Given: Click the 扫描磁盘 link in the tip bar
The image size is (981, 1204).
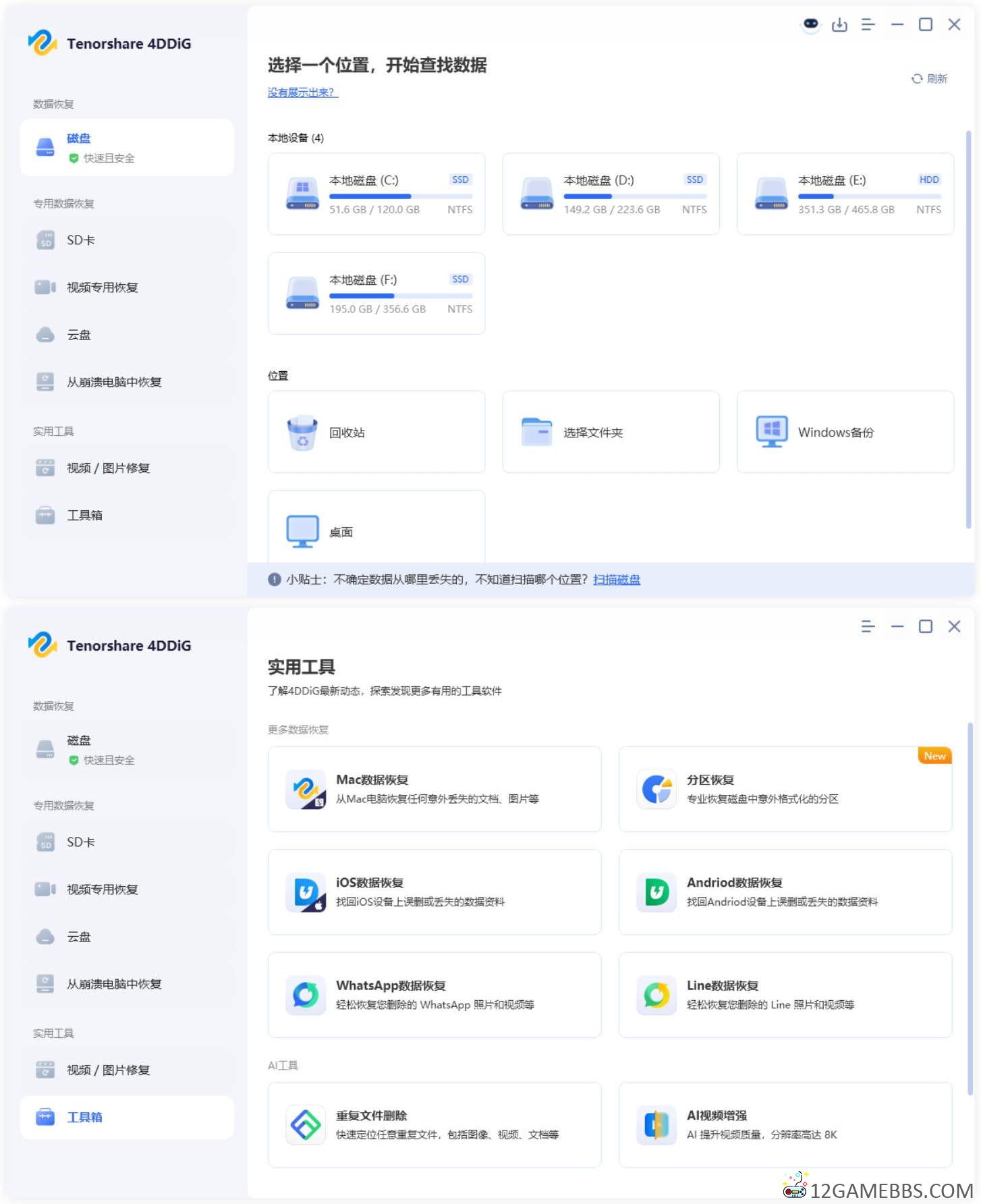Looking at the screenshot, I should (616, 580).
